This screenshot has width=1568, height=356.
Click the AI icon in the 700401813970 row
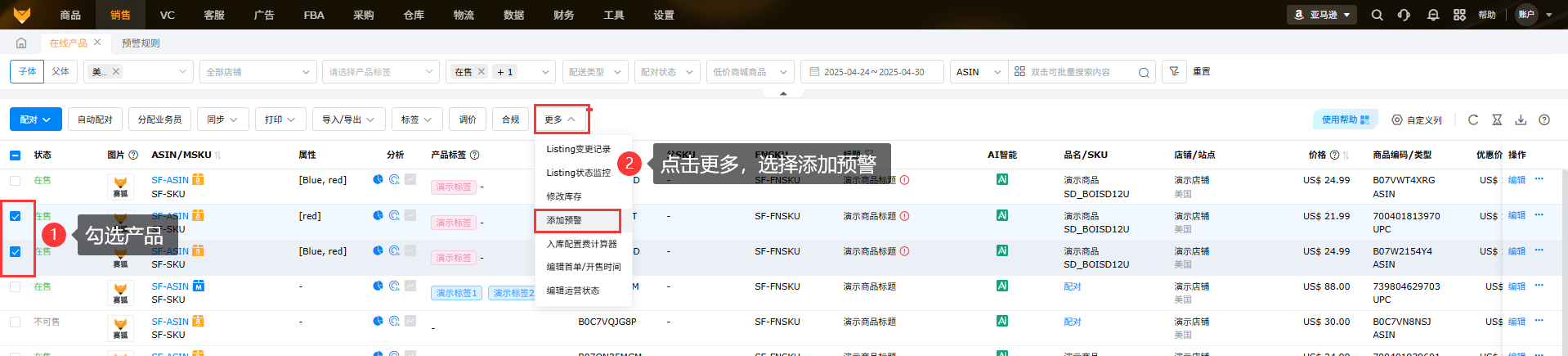[x=1002, y=215]
